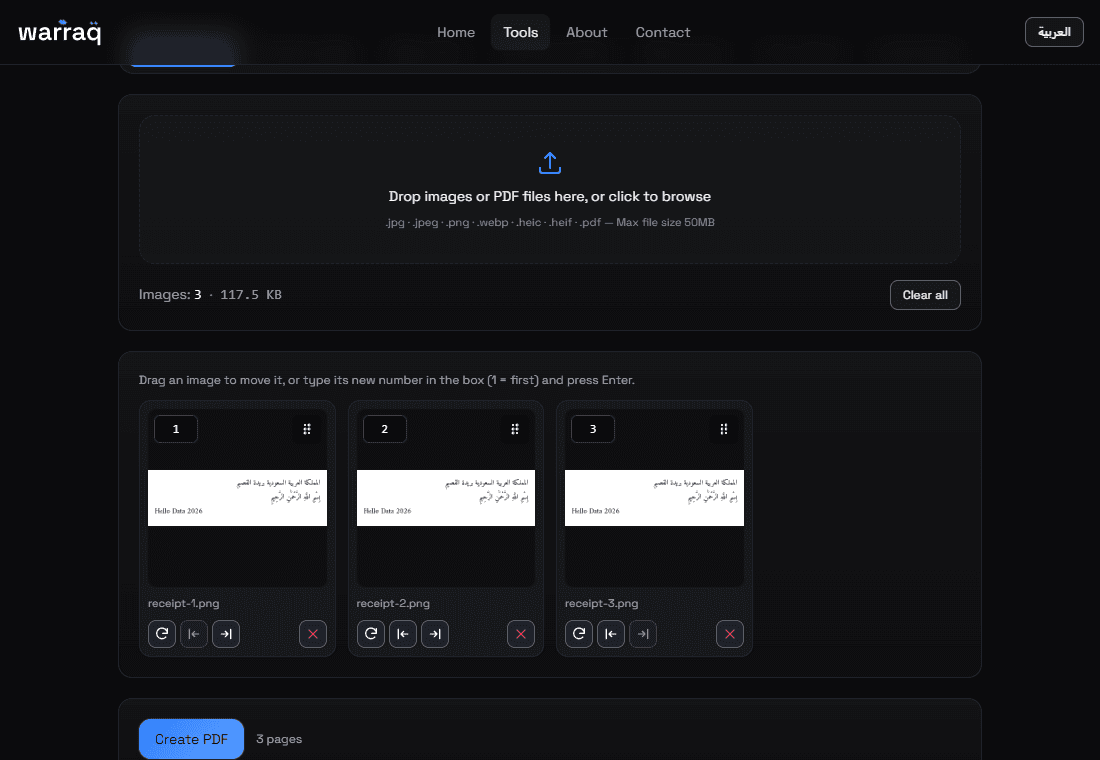Clear all uploaded images
The image size is (1100, 760).
click(925, 295)
